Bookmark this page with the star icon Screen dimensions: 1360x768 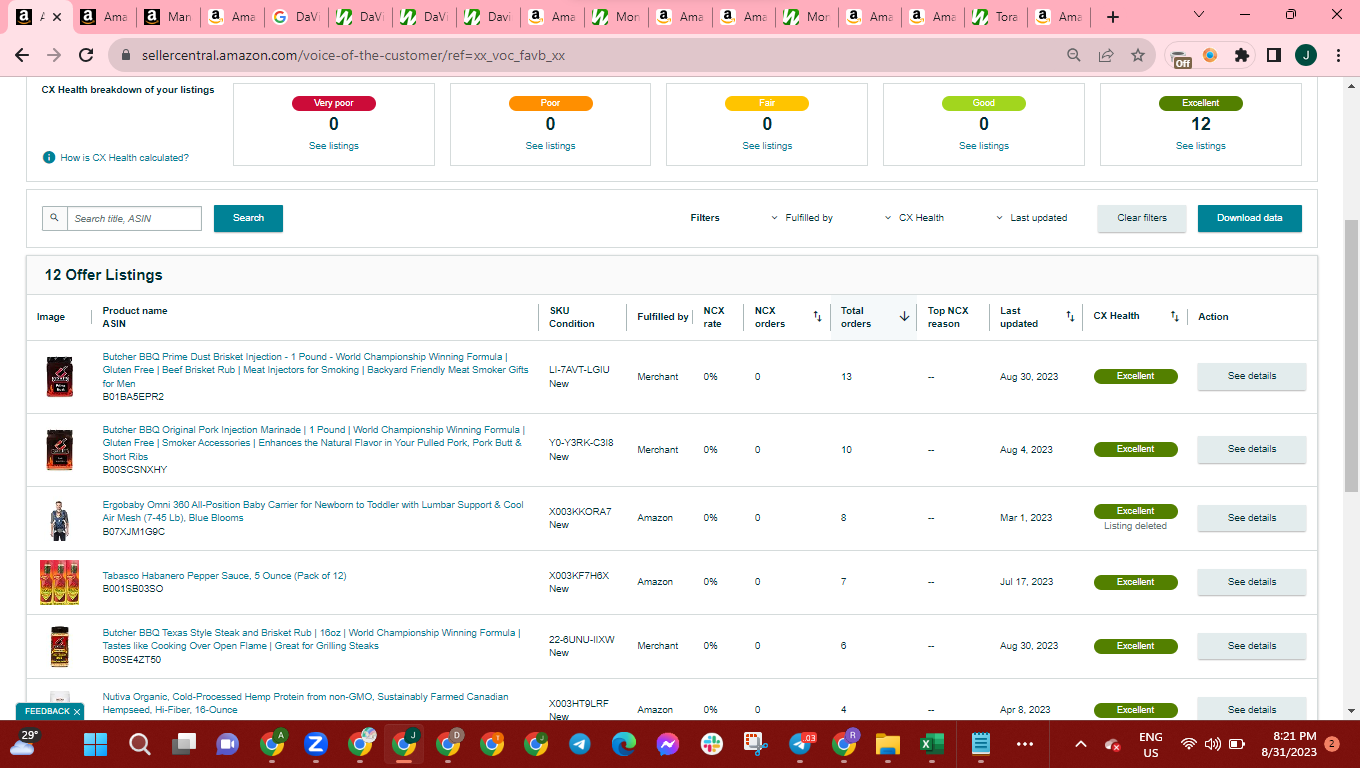(x=1138, y=56)
